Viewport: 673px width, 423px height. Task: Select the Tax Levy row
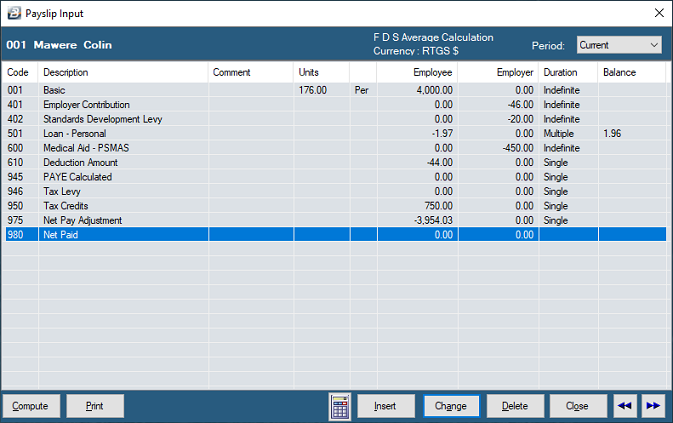pyautogui.click(x=336, y=191)
